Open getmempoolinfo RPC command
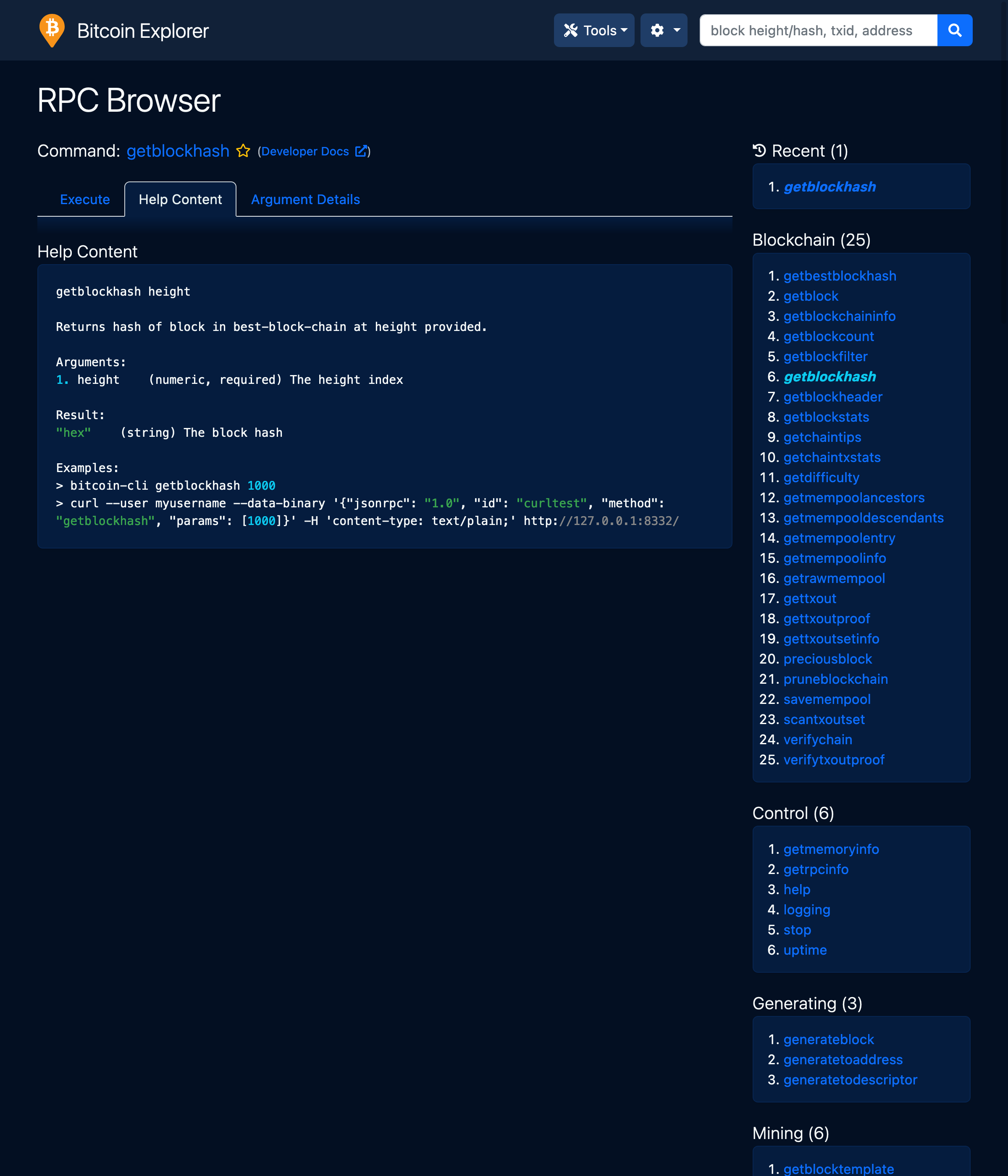Viewport: 1008px width, 1176px height. click(x=834, y=558)
